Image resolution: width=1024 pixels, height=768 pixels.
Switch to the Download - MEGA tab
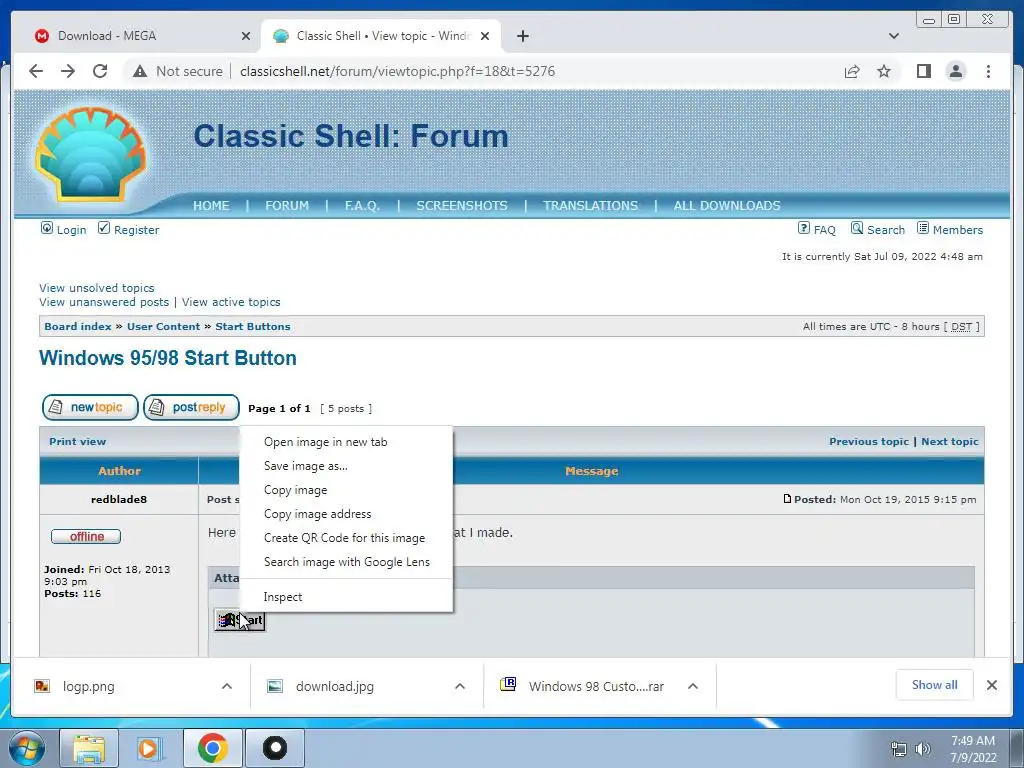[x=137, y=36]
